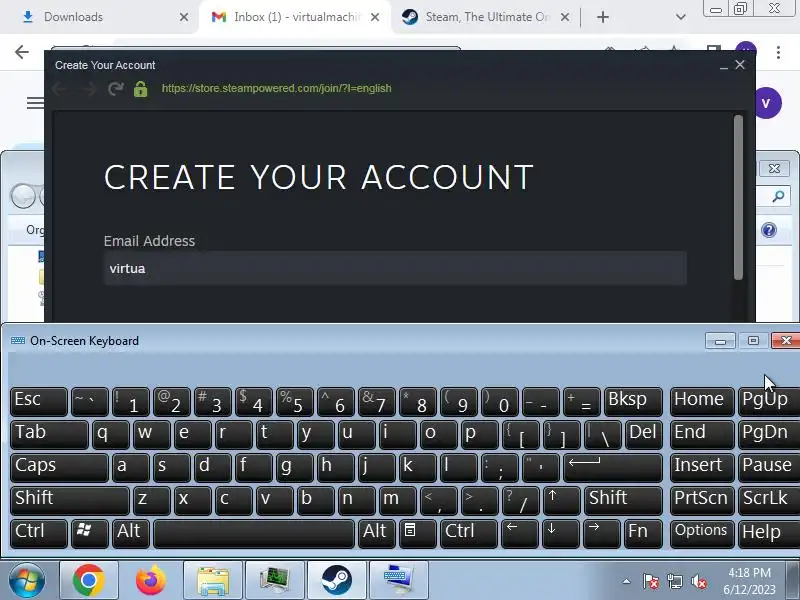The height and width of the screenshot is (600, 800).
Task: Toggle the ScrLk key
Action: 769,501
